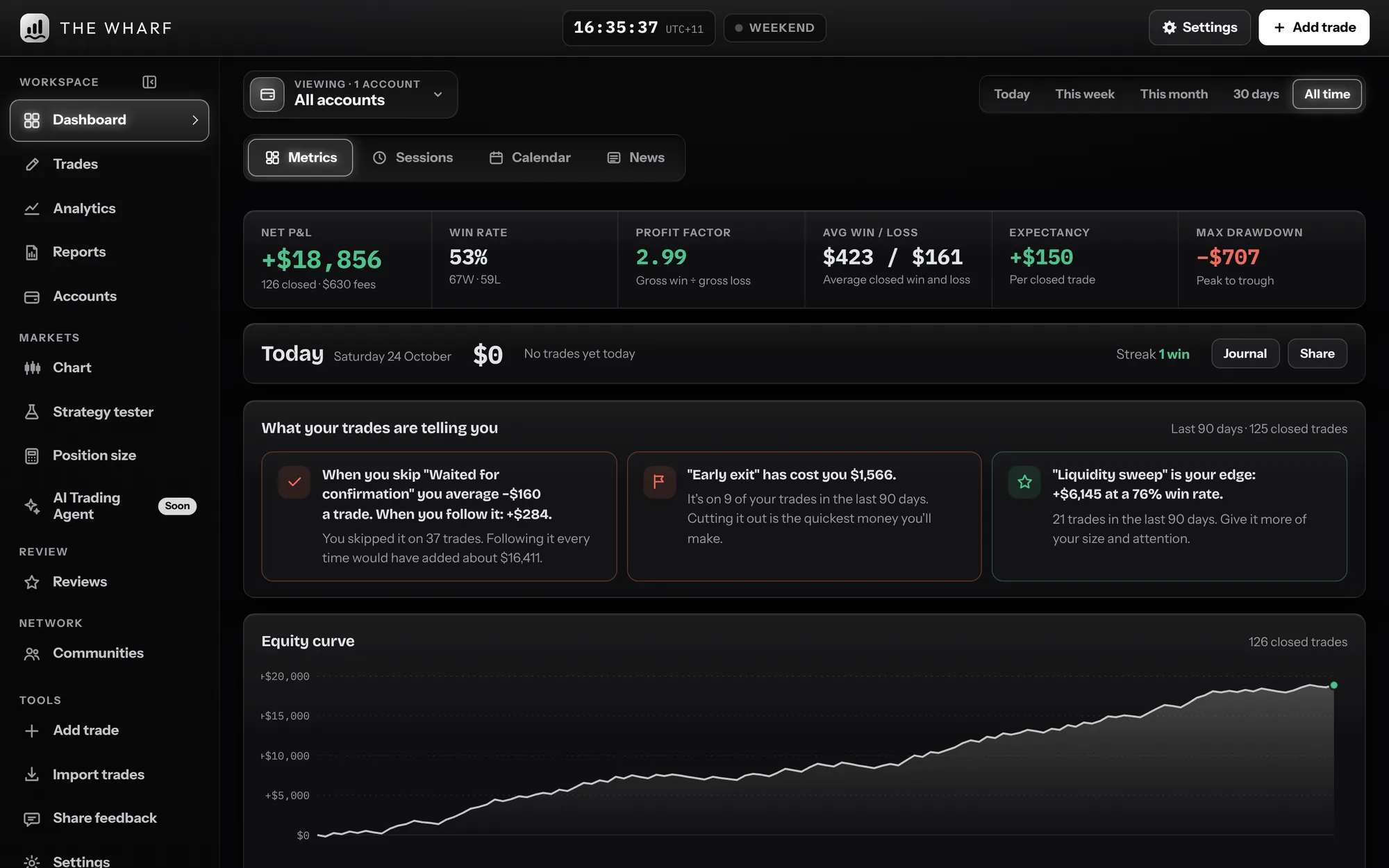Click the Accounts card icon in sidebar

(32, 297)
